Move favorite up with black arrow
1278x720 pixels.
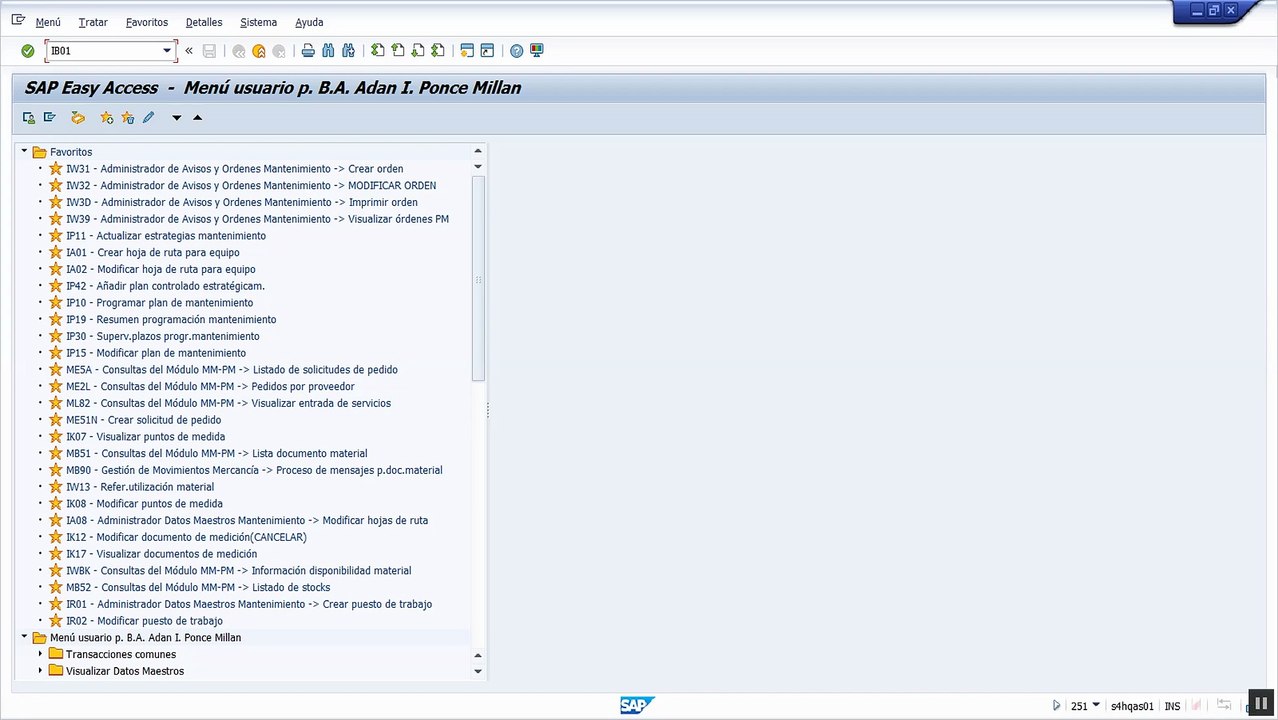point(197,118)
